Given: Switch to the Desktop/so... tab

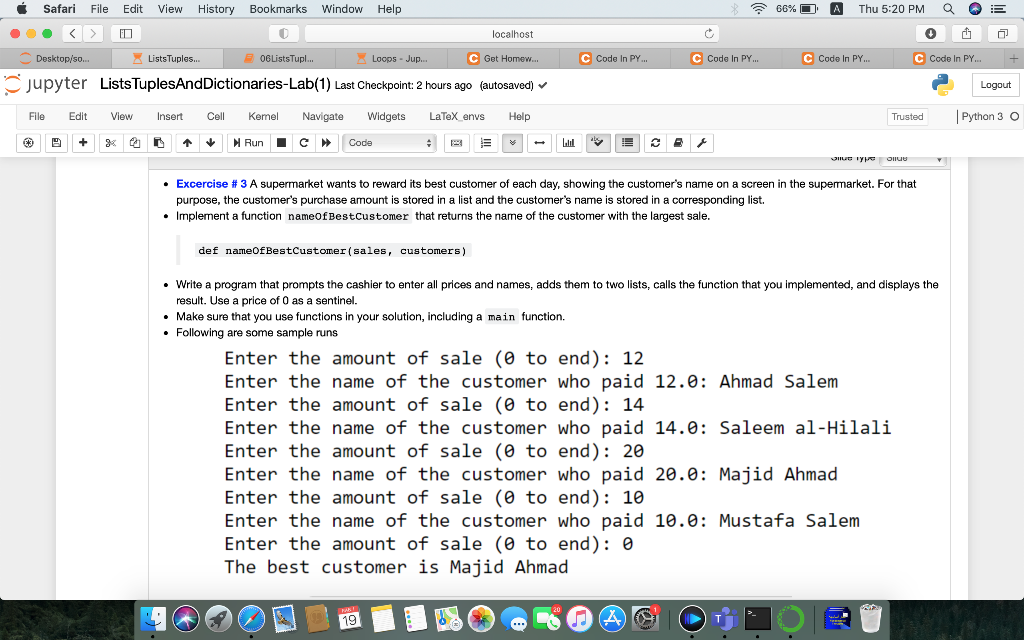Looking at the screenshot, I should 56,58.
